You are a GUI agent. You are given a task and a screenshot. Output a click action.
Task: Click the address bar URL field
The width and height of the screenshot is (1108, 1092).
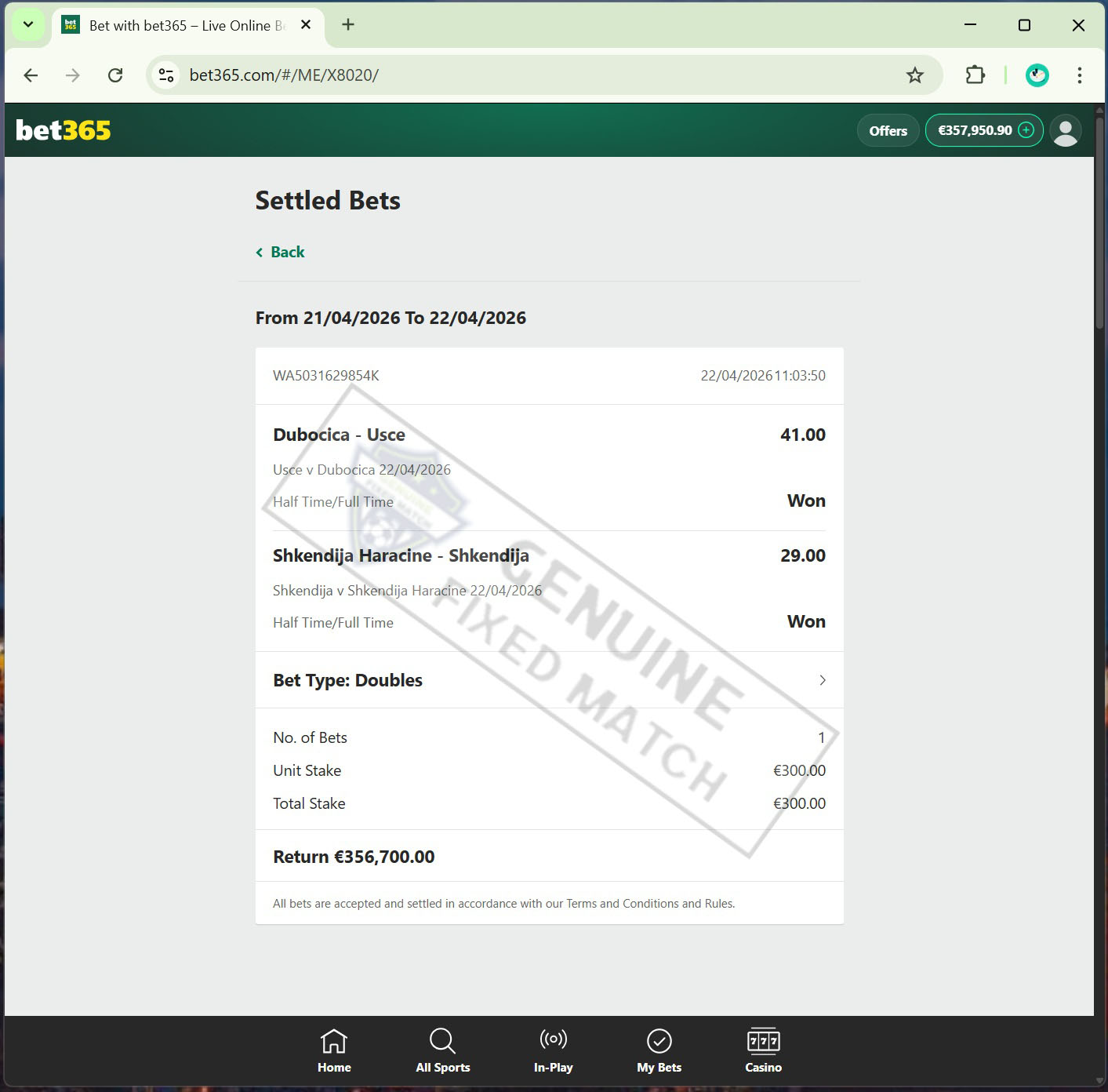coord(533,75)
